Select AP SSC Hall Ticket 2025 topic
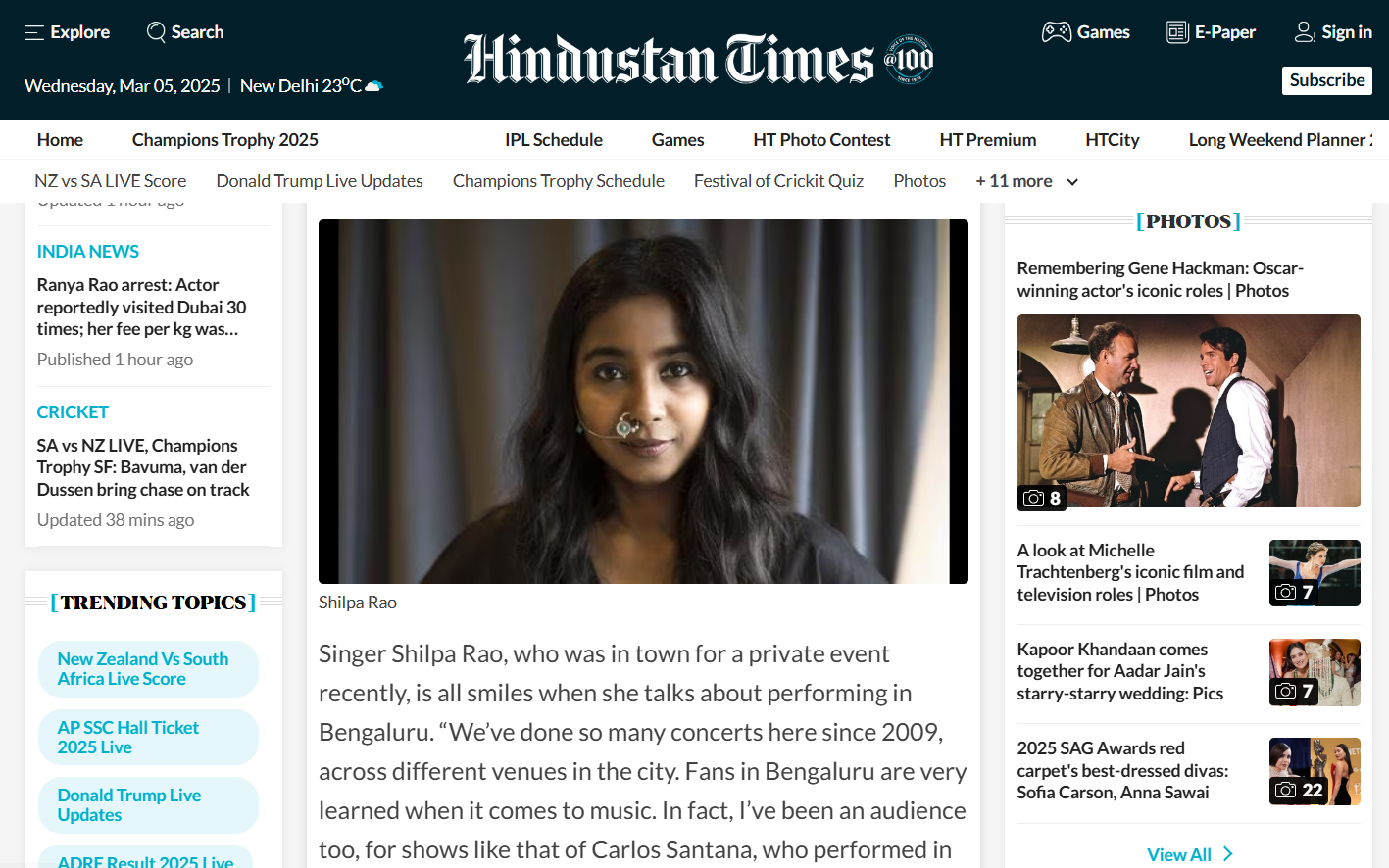Image resolution: width=1389 pixels, height=868 pixels. coord(128,737)
